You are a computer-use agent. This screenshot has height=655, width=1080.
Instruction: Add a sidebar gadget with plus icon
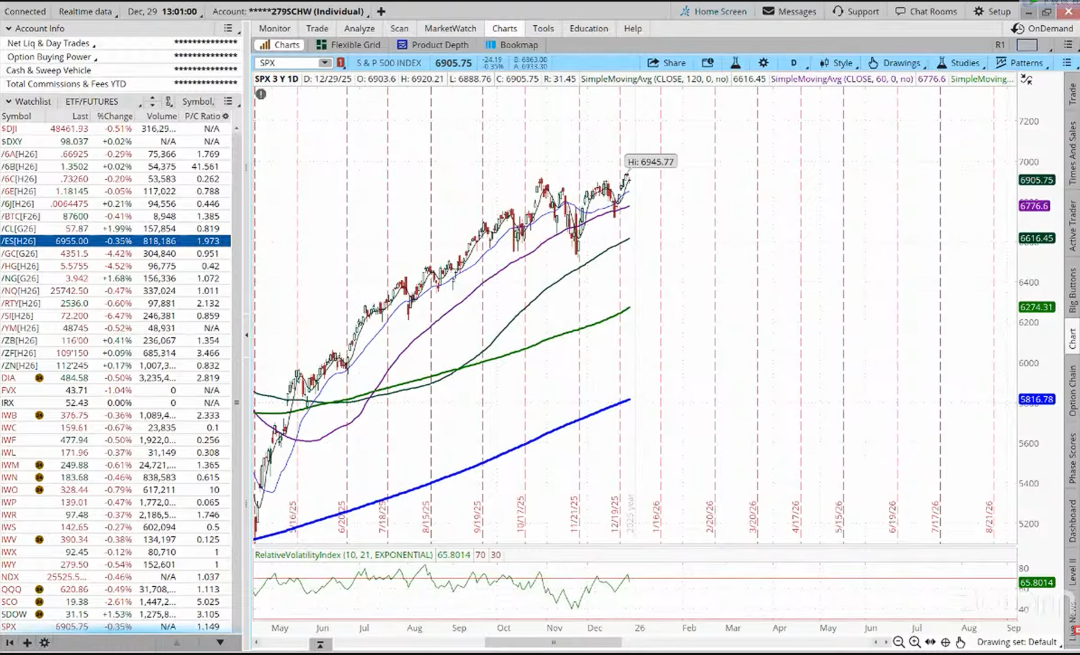point(27,643)
